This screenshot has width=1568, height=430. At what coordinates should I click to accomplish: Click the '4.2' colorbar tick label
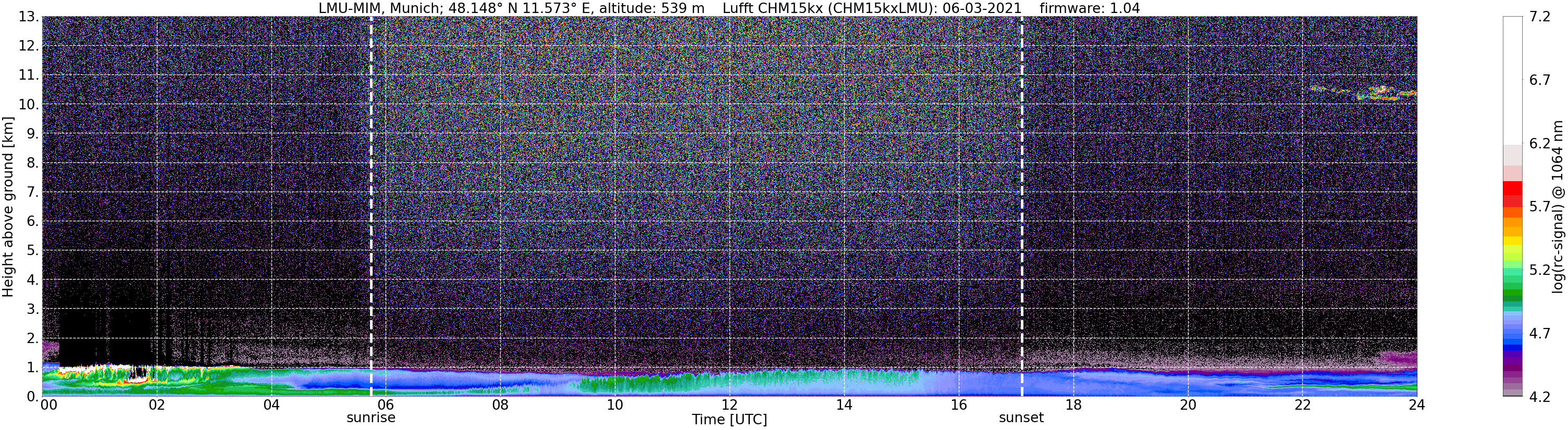(x=1539, y=397)
